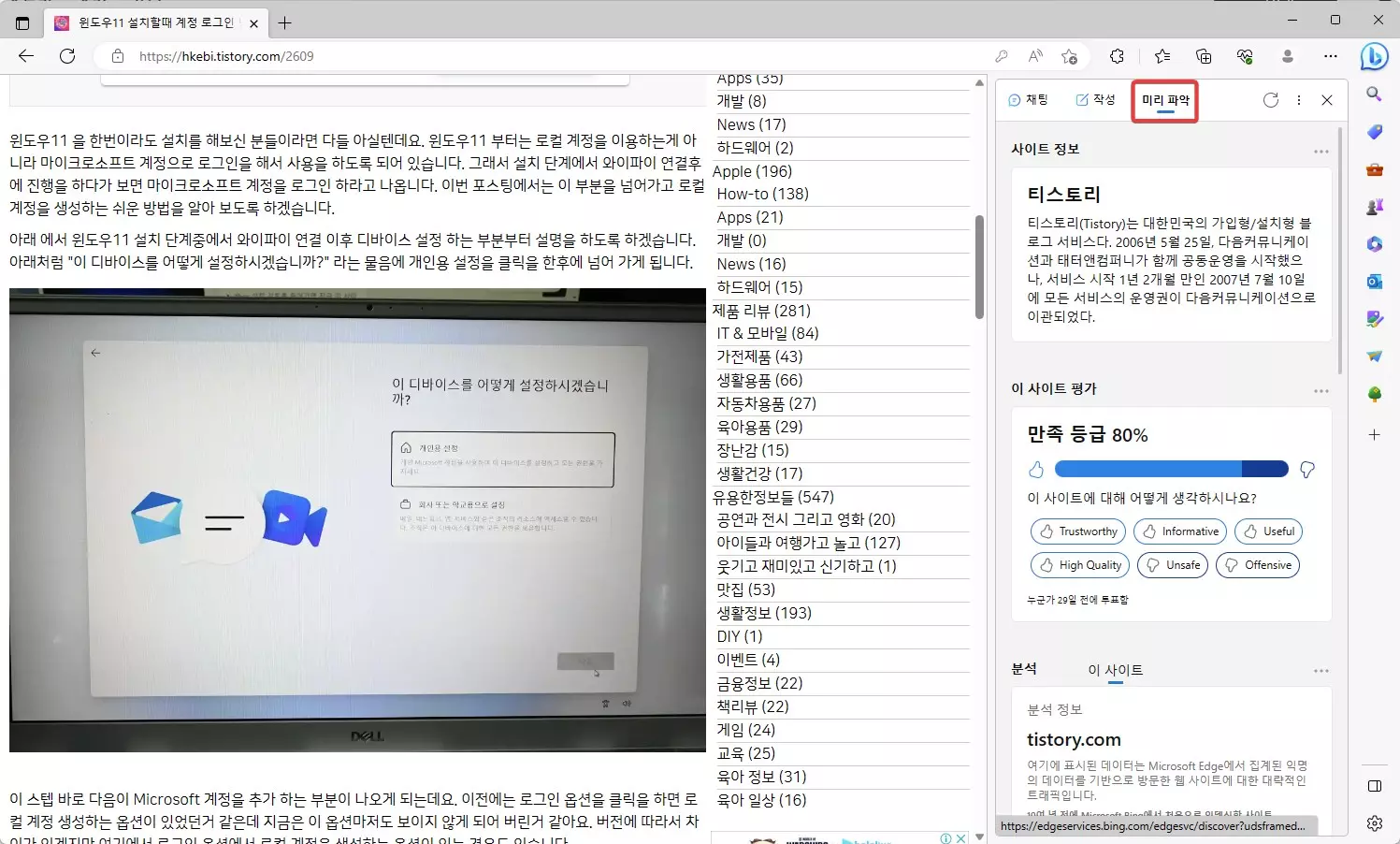Click the Bing Copilot sidebar button

point(1374,57)
